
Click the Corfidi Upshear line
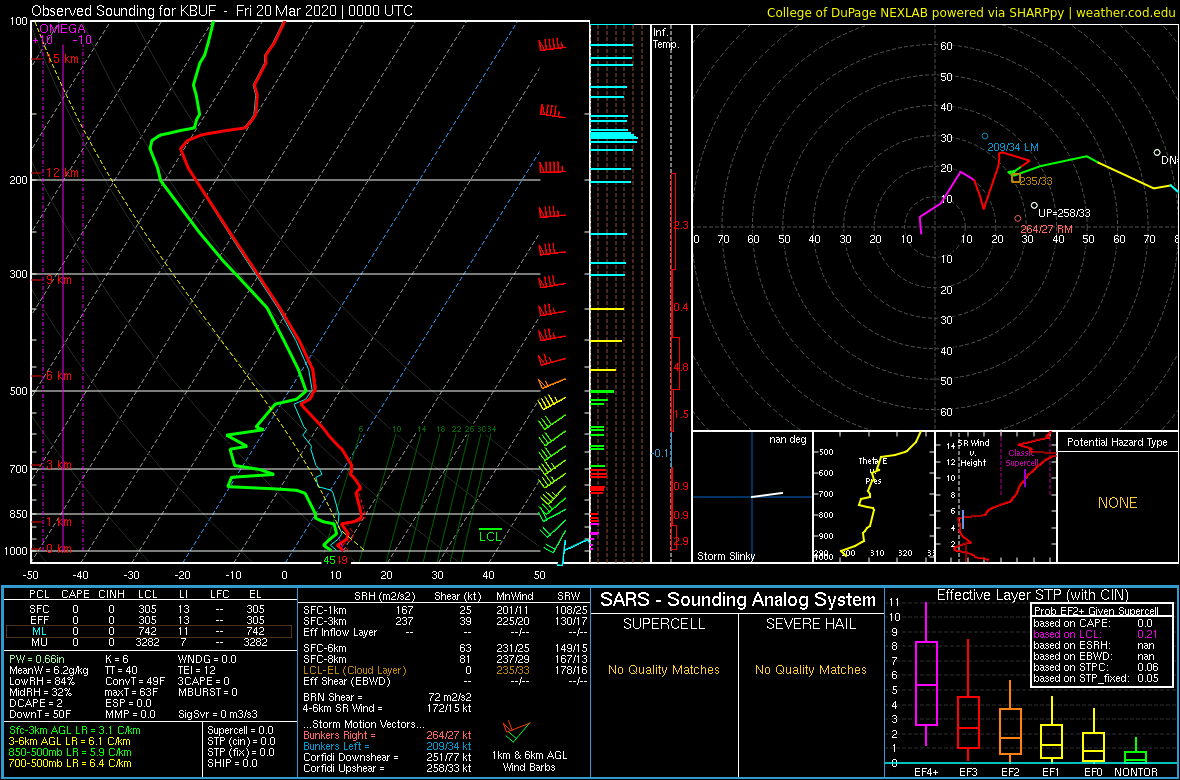point(386,769)
